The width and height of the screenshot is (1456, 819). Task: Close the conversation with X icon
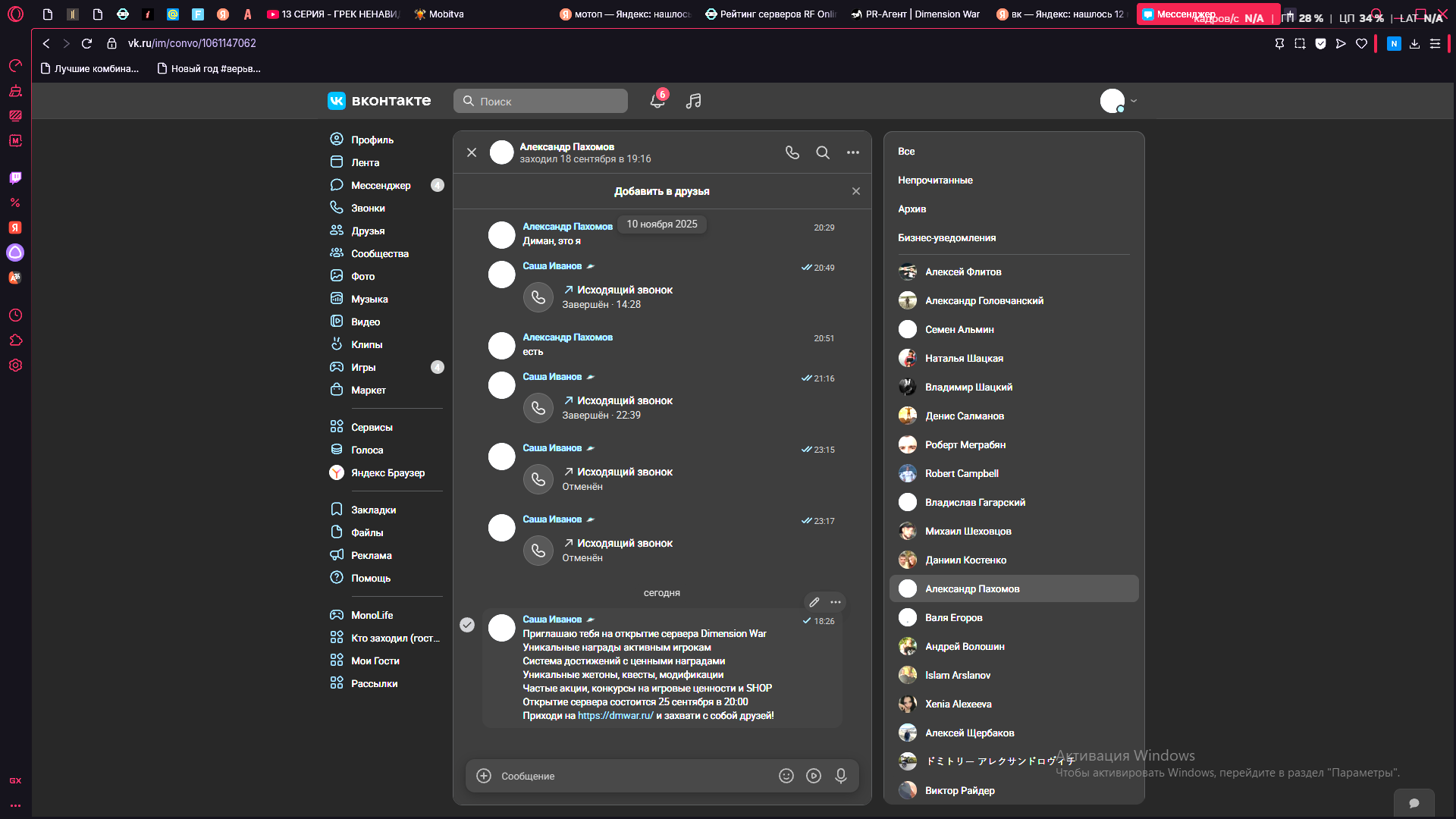click(x=472, y=152)
